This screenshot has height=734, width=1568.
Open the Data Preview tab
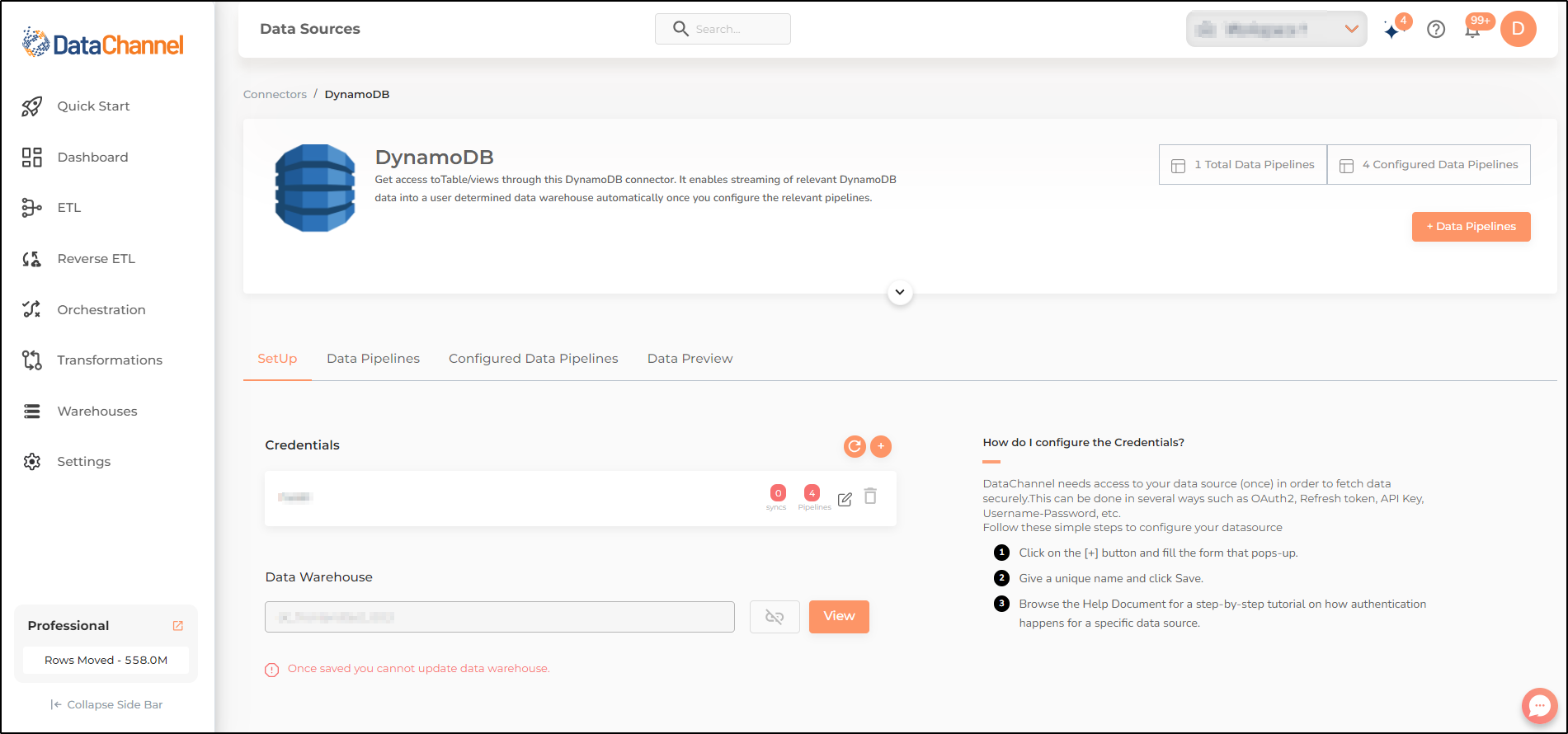coord(690,359)
